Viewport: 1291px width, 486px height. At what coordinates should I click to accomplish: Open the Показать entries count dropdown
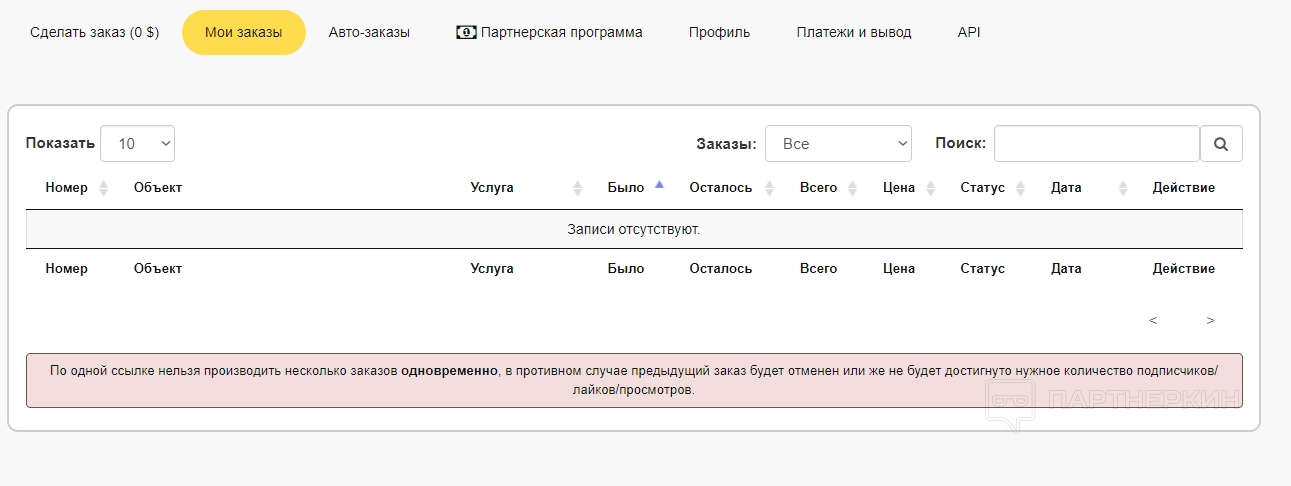pos(138,144)
